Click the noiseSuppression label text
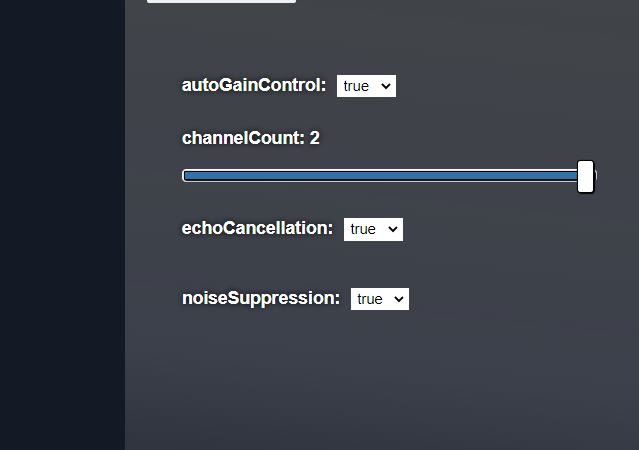Viewport: 639px width, 450px height. (261, 298)
